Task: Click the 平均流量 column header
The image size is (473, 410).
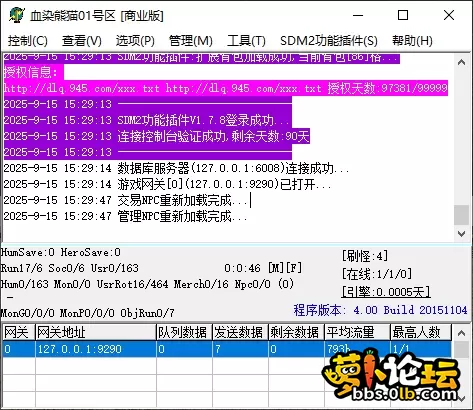Action: click(357, 333)
